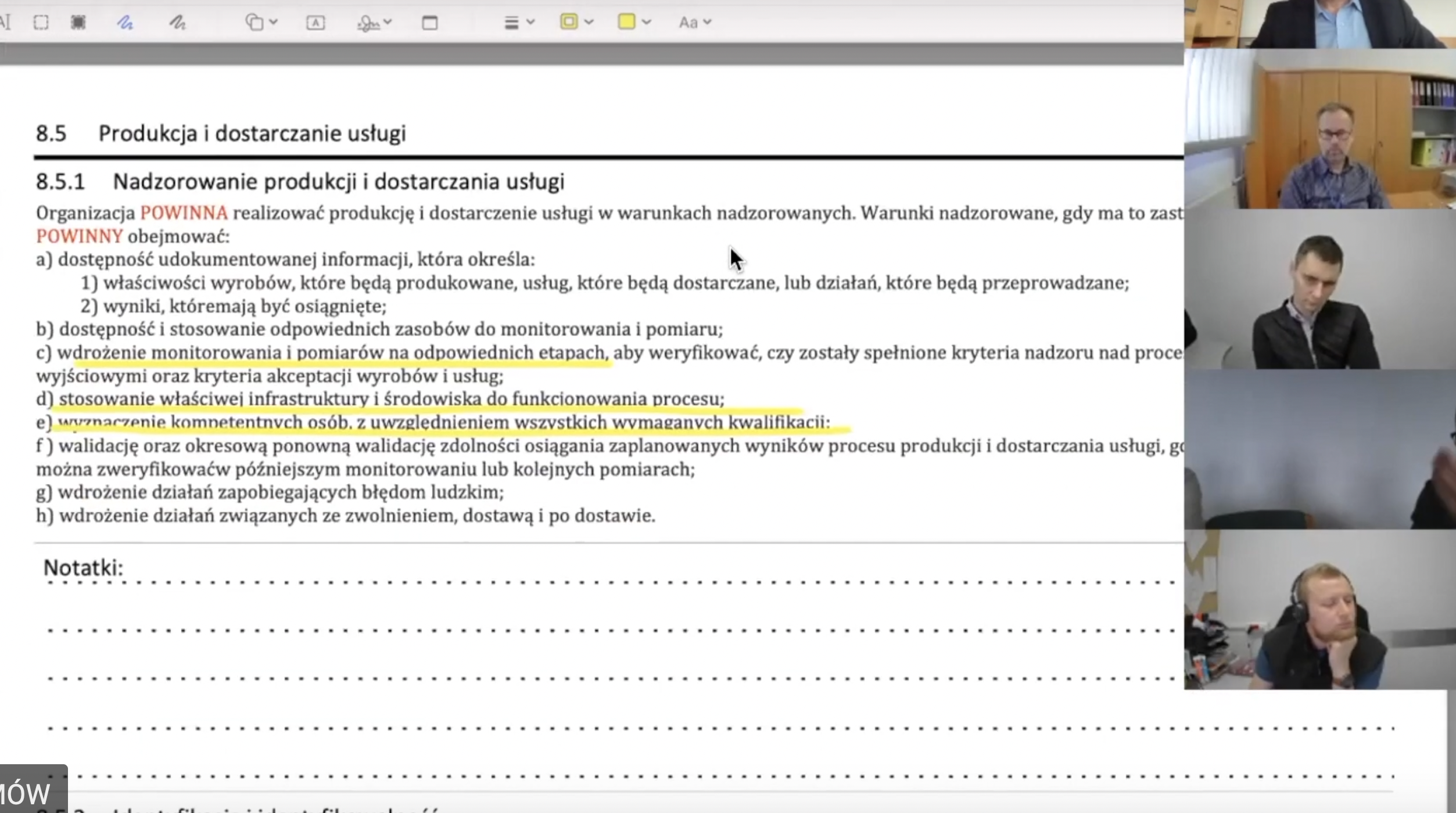Click line 'e) wyznaczenie kompetentnych osób'
Screen dimensions: 1456x813
pyautogui.click(x=433, y=422)
